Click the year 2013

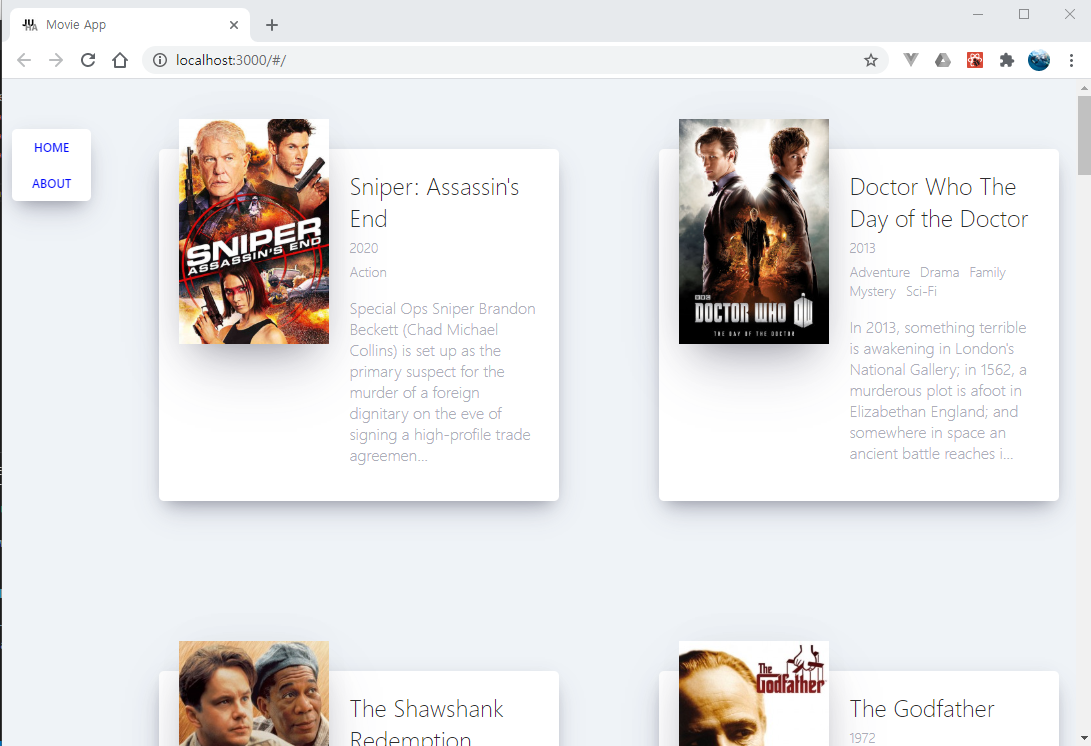point(863,248)
